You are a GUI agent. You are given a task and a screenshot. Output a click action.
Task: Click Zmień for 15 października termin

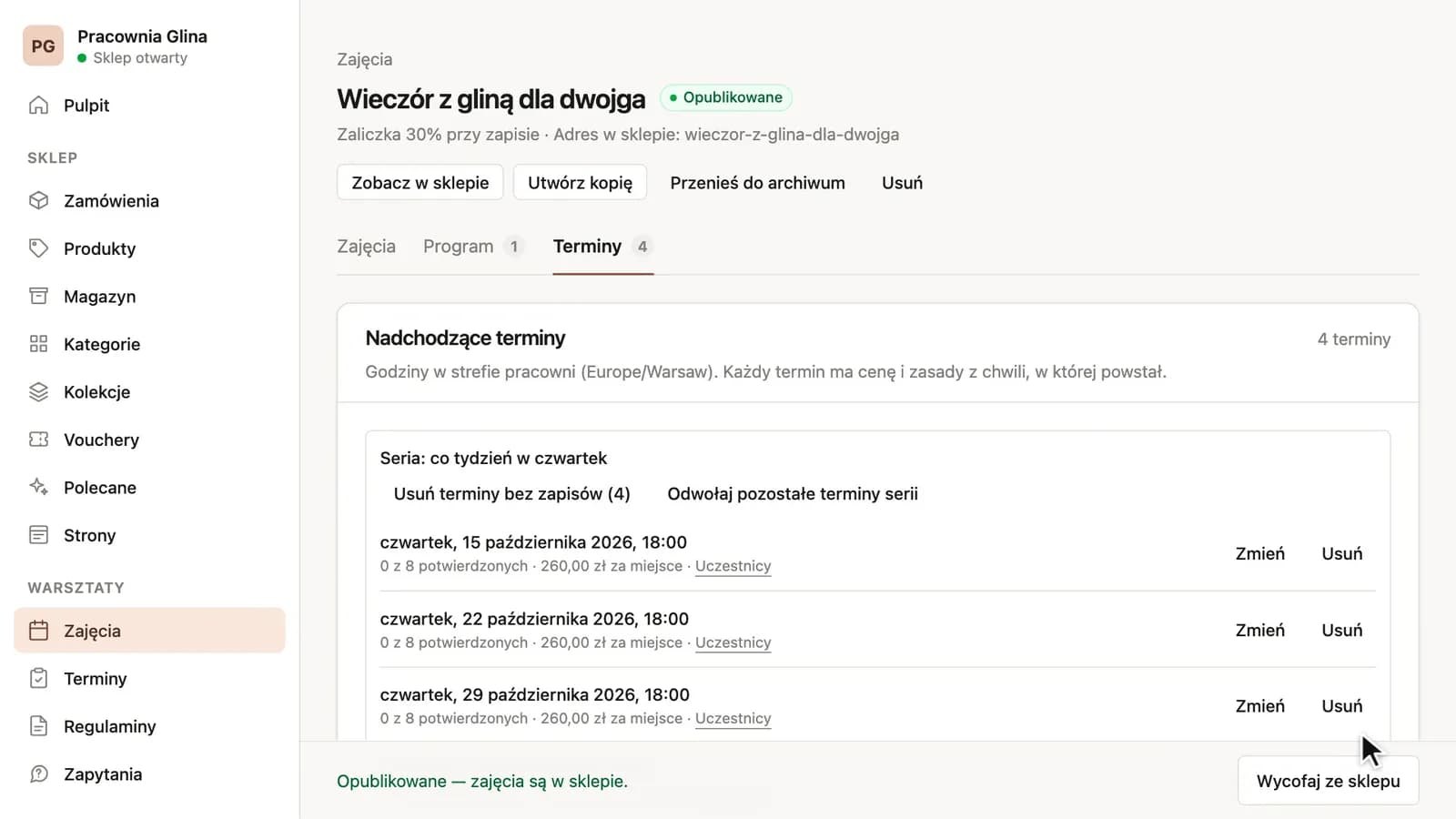tap(1259, 553)
